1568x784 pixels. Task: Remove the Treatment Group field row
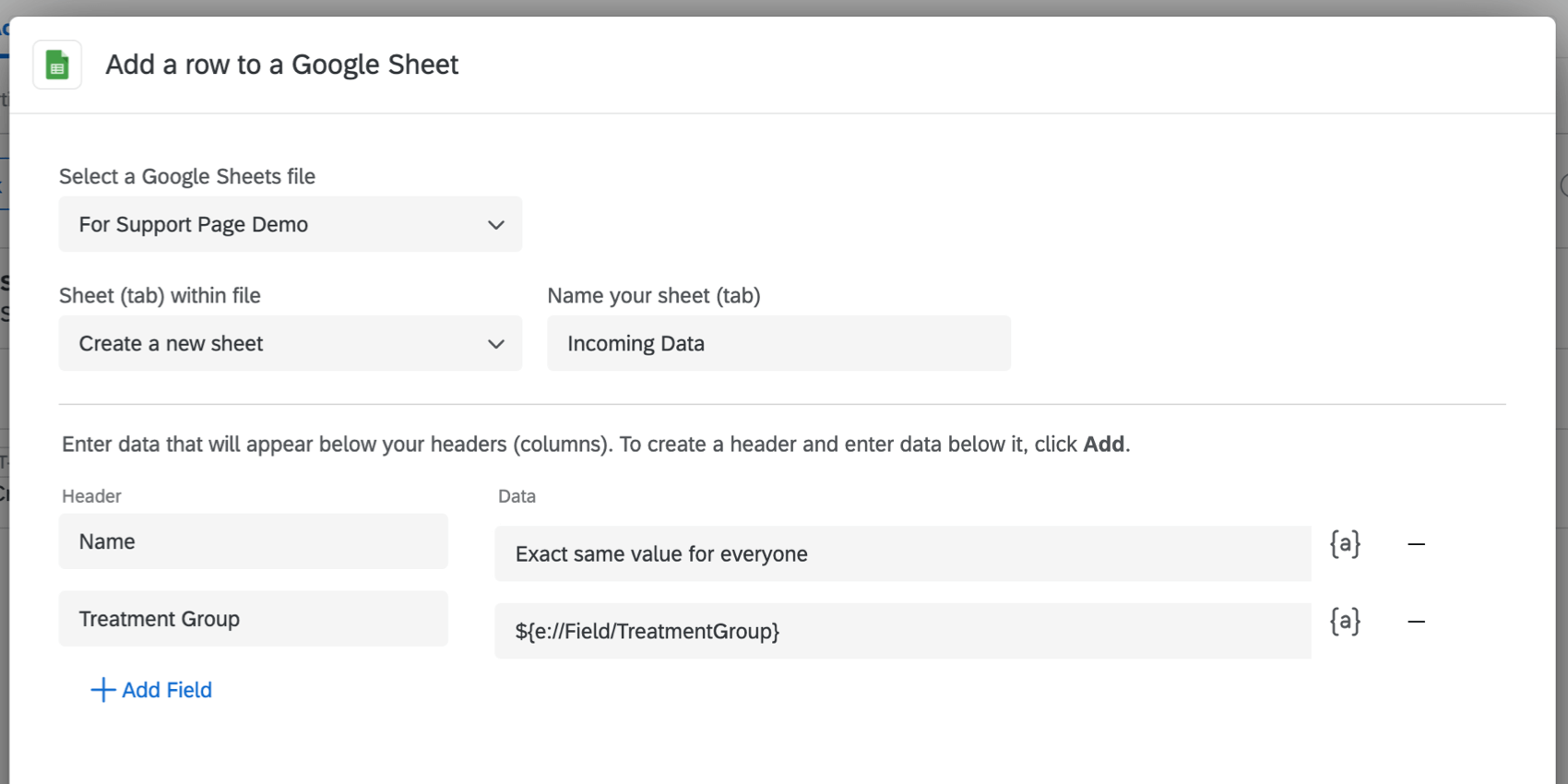[1416, 622]
